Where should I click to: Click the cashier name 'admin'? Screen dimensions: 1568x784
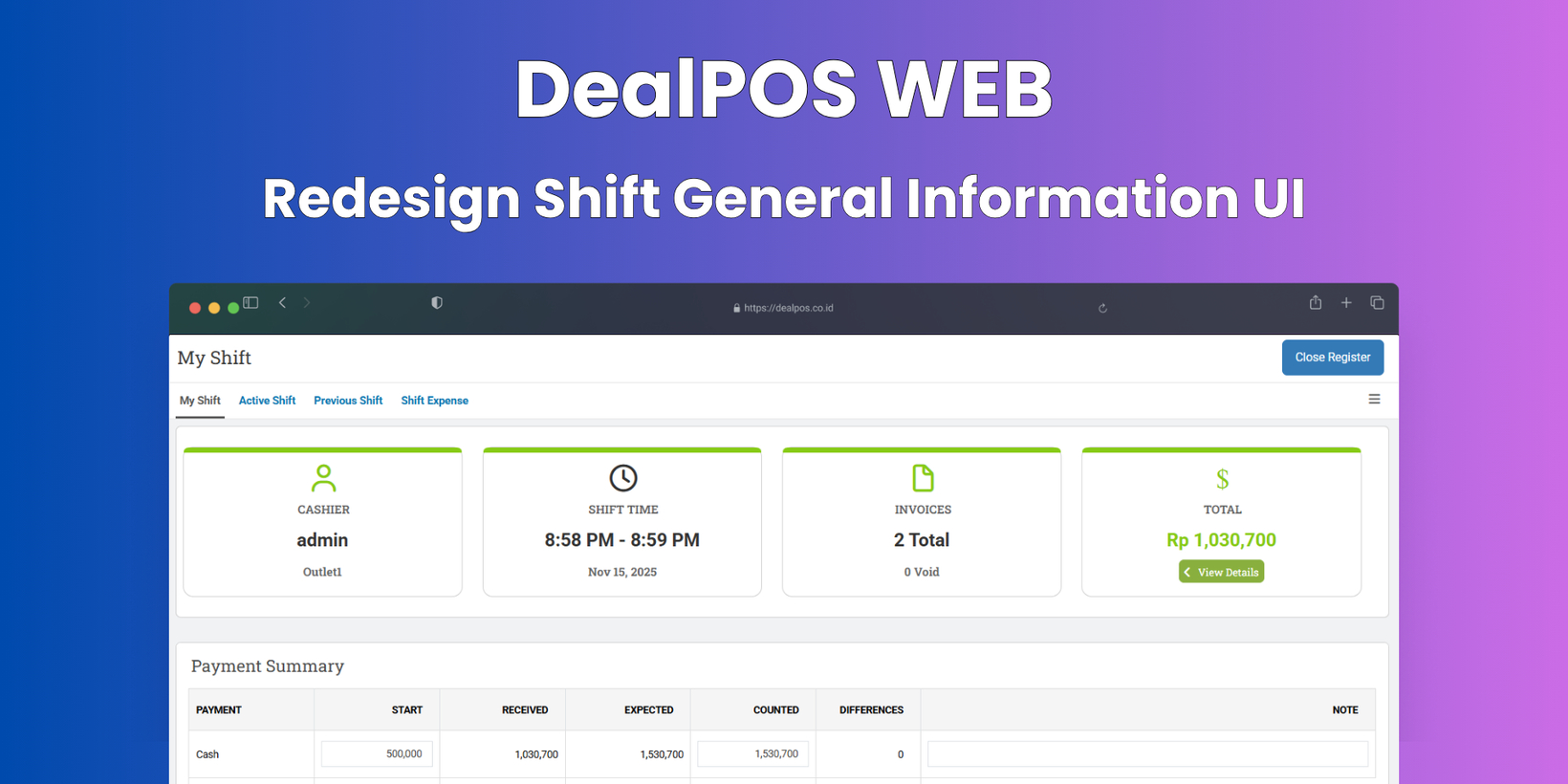click(322, 540)
